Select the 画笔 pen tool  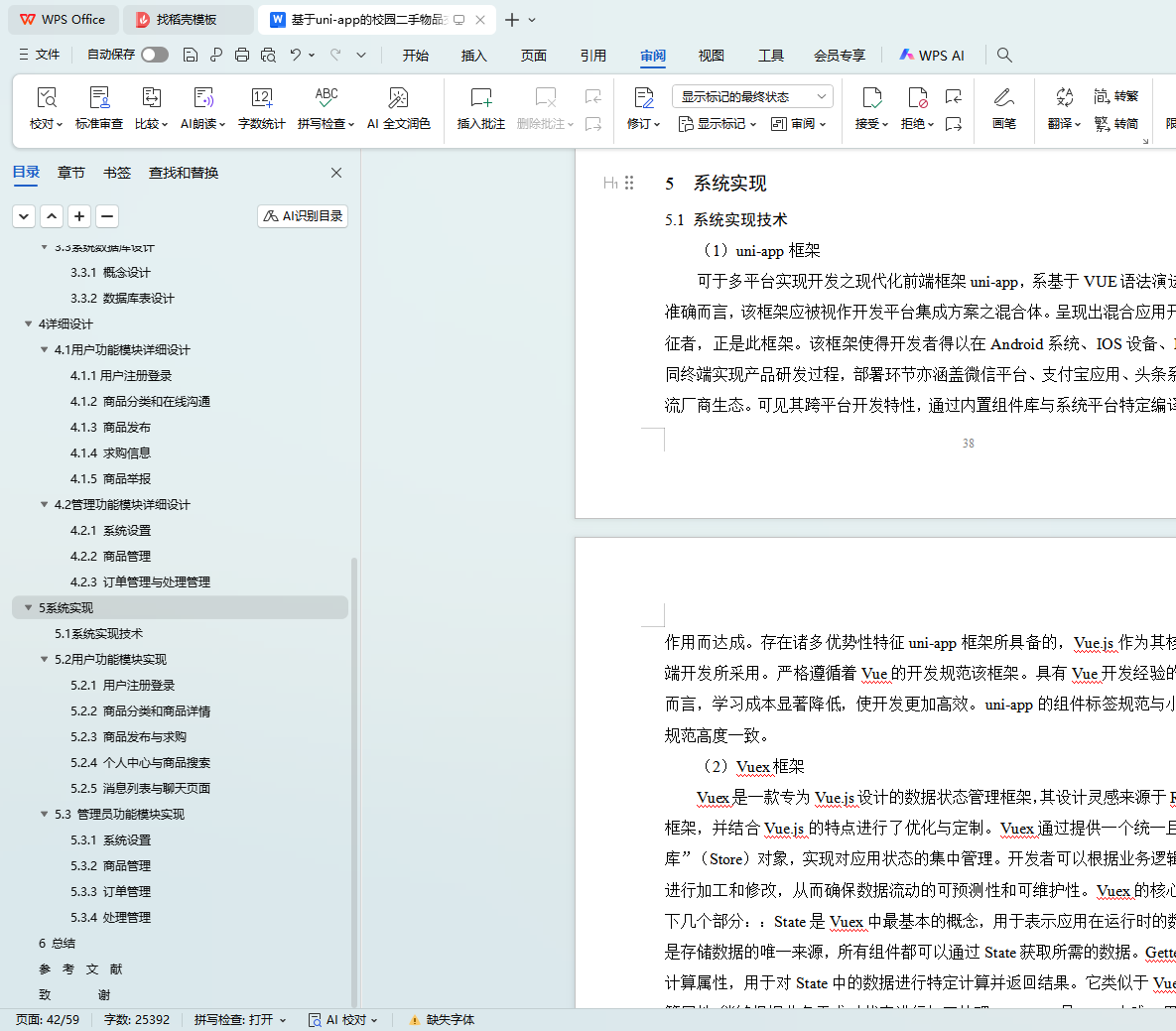coord(1003,107)
